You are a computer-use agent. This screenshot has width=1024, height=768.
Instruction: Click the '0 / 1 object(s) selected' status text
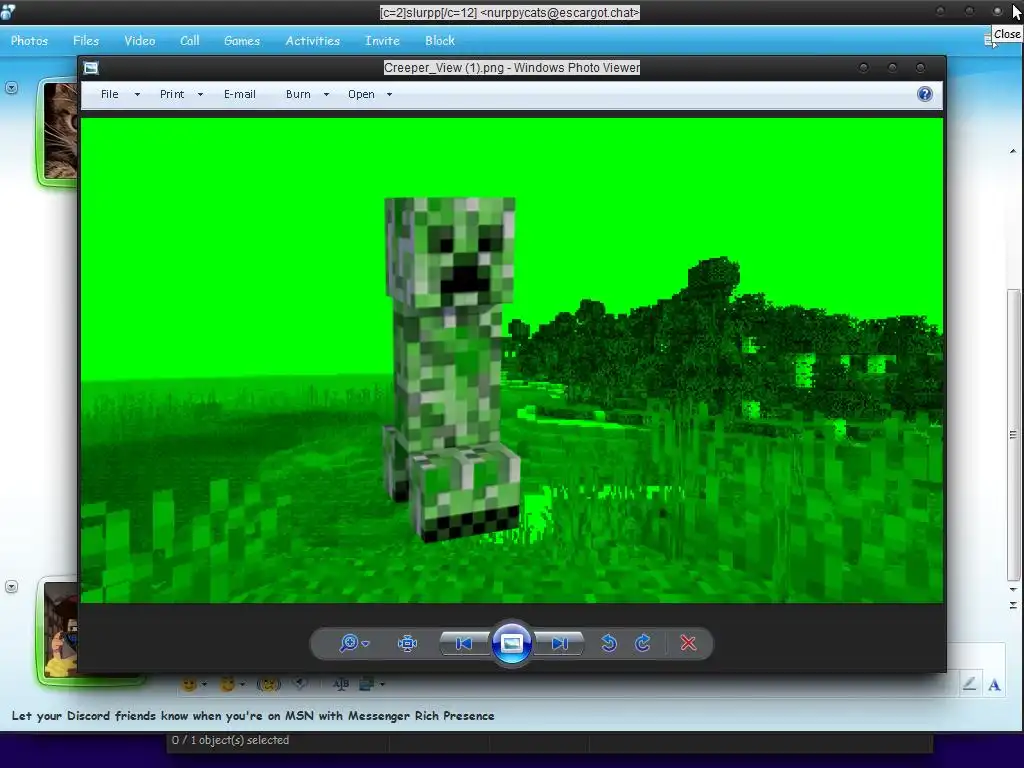(x=230, y=740)
